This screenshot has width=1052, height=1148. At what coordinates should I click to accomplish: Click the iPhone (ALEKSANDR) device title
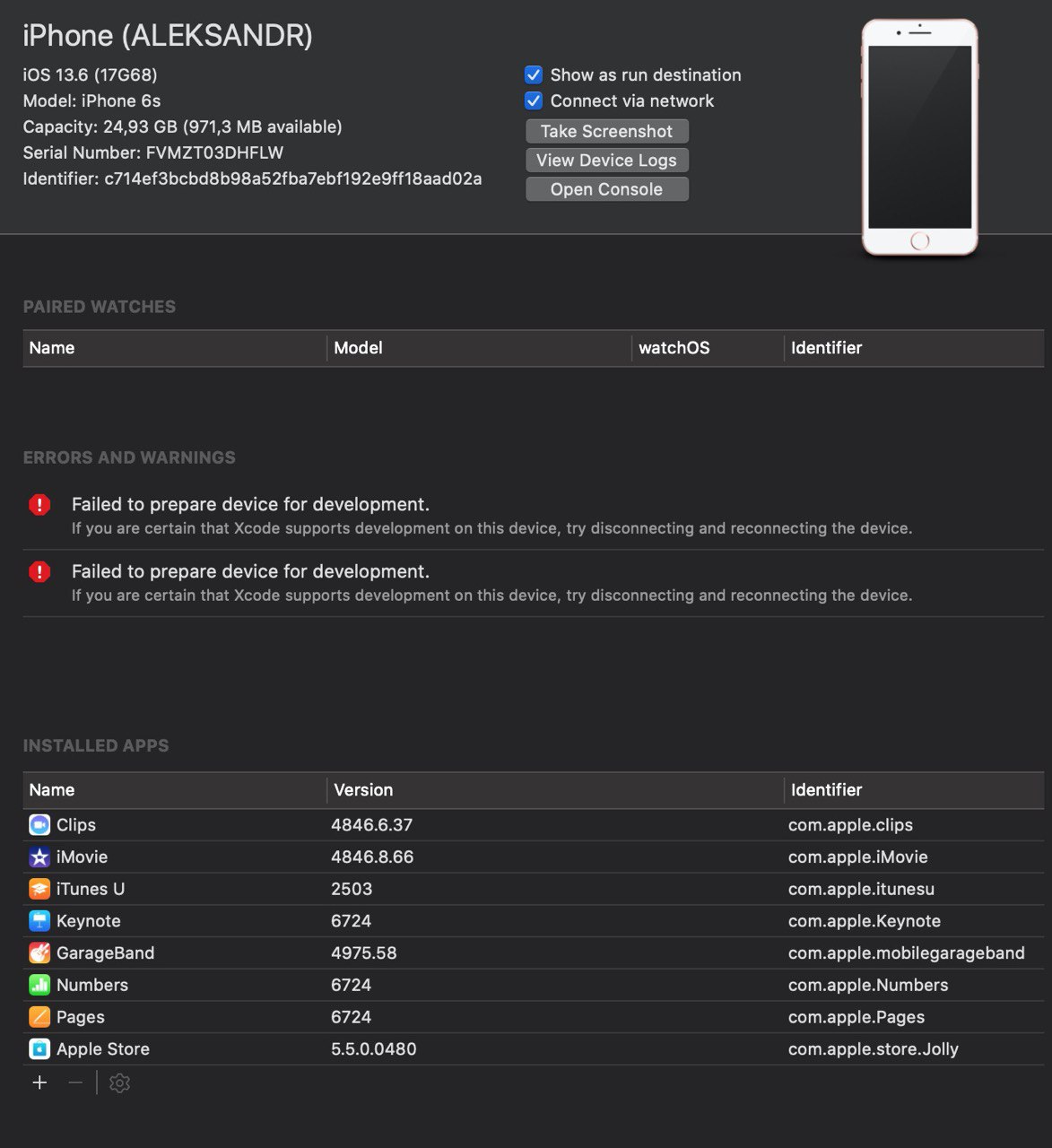pyautogui.click(x=168, y=36)
